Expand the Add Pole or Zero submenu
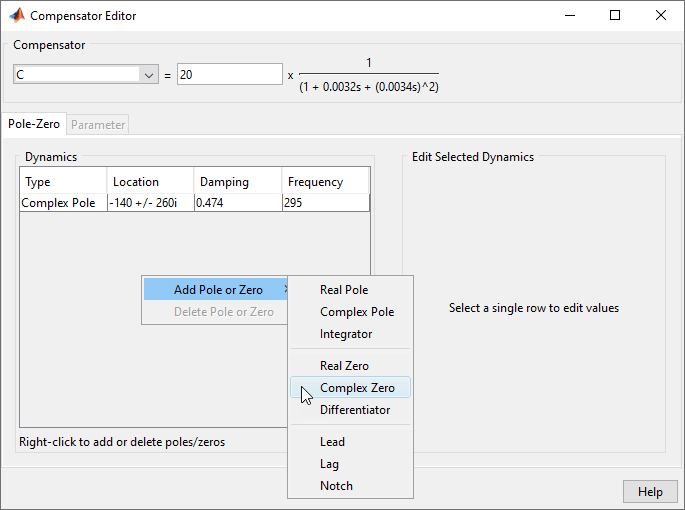The width and height of the screenshot is (685, 510). coord(218,290)
